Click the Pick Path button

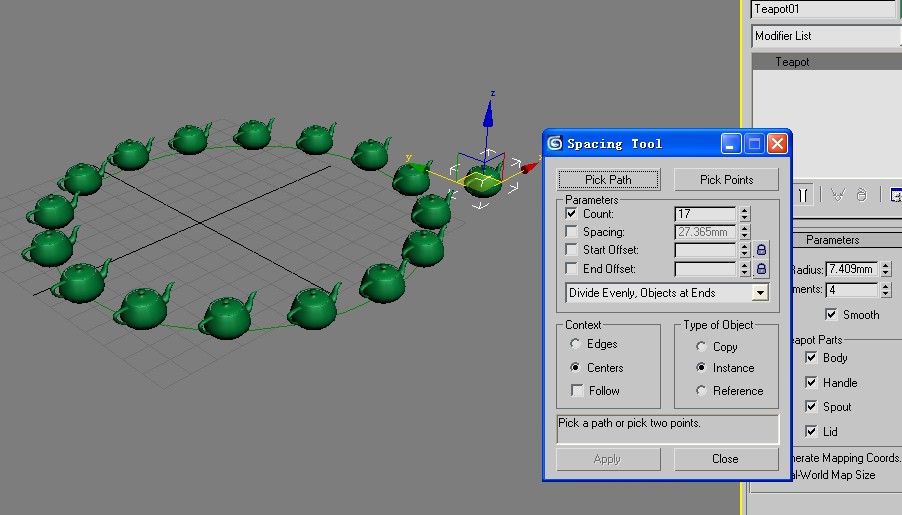(x=608, y=180)
